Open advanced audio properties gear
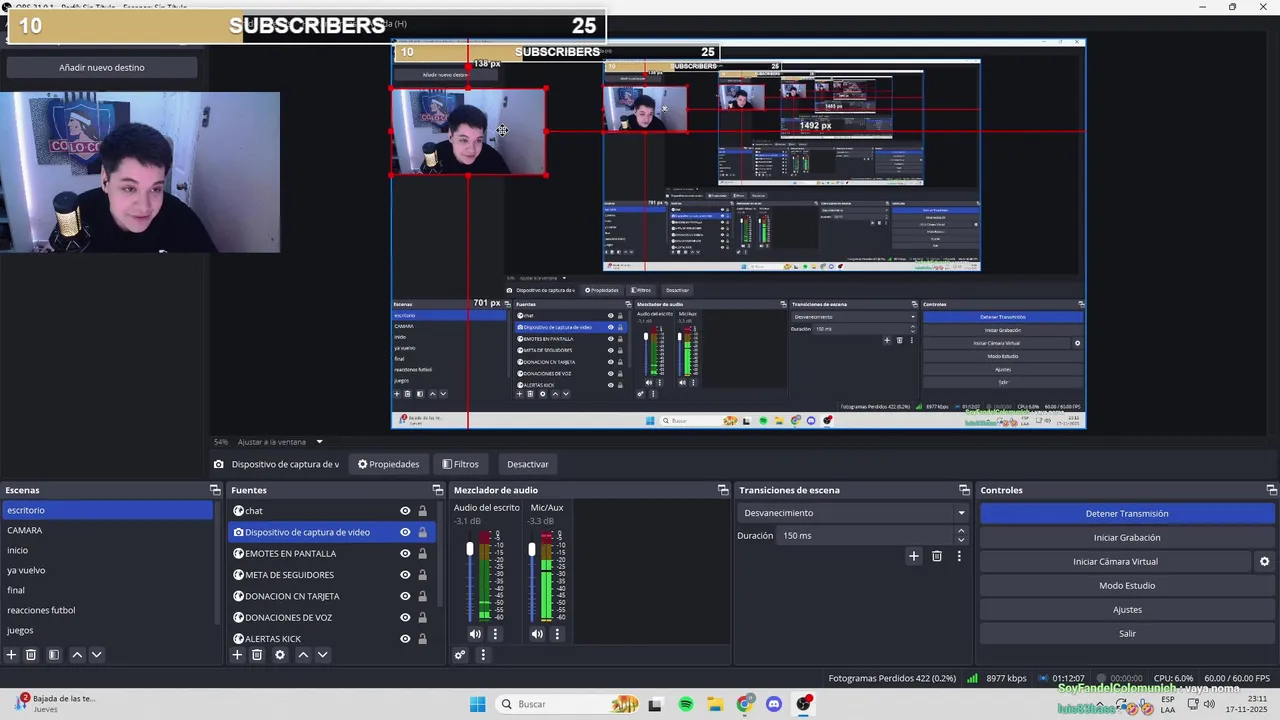 pyautogui.click(x=460, y=655)
